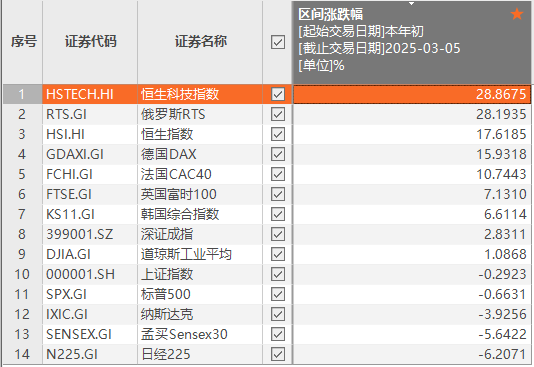Select the value cell -6.2071
This screenshot has width=534, height=367.
412,354
